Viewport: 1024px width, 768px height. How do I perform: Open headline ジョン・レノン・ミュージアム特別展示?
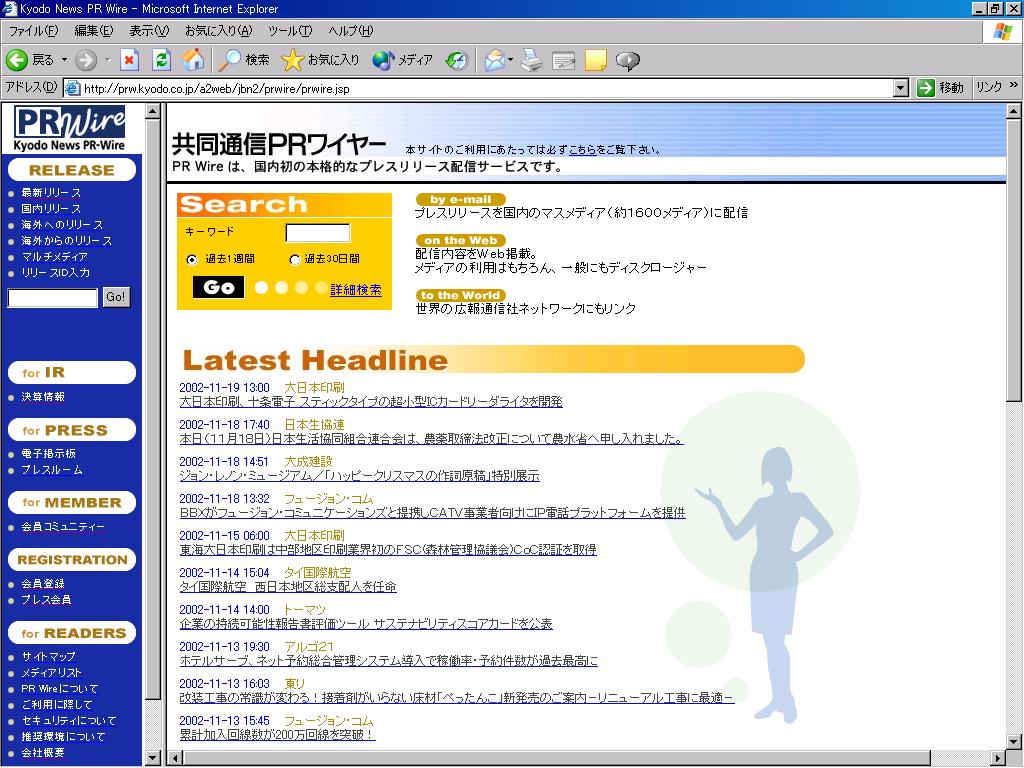[360, 476]
